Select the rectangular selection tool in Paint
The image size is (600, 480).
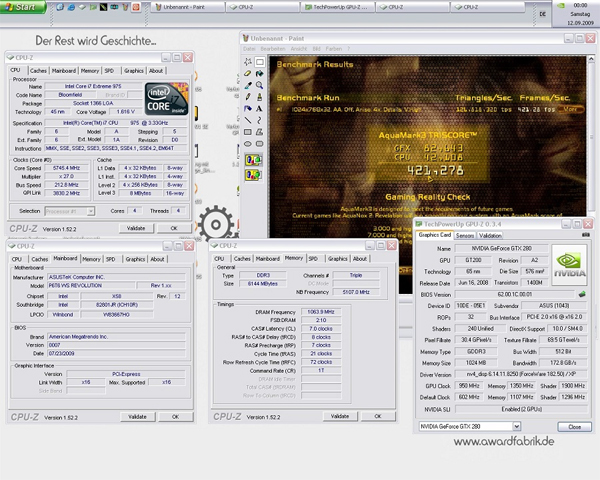tap(258, 60)
